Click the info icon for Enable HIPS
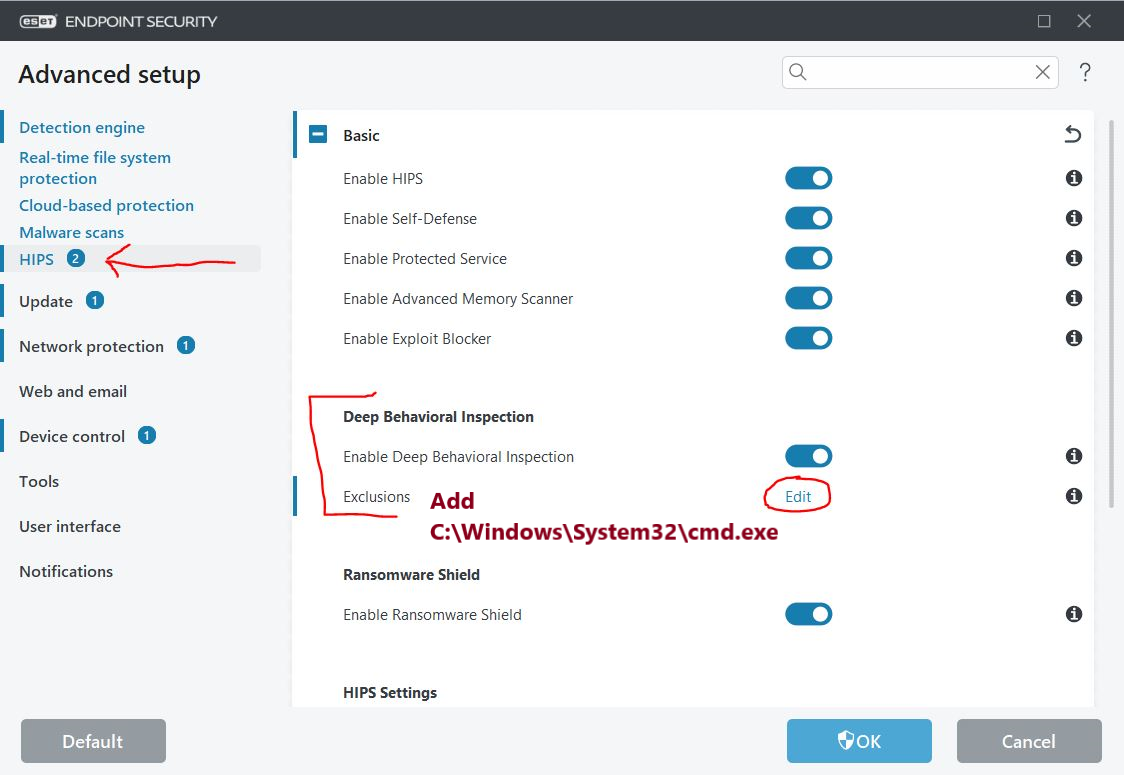Image resolution: width=1124 pixels, height=775 pixels. [x=1073, y=178]
